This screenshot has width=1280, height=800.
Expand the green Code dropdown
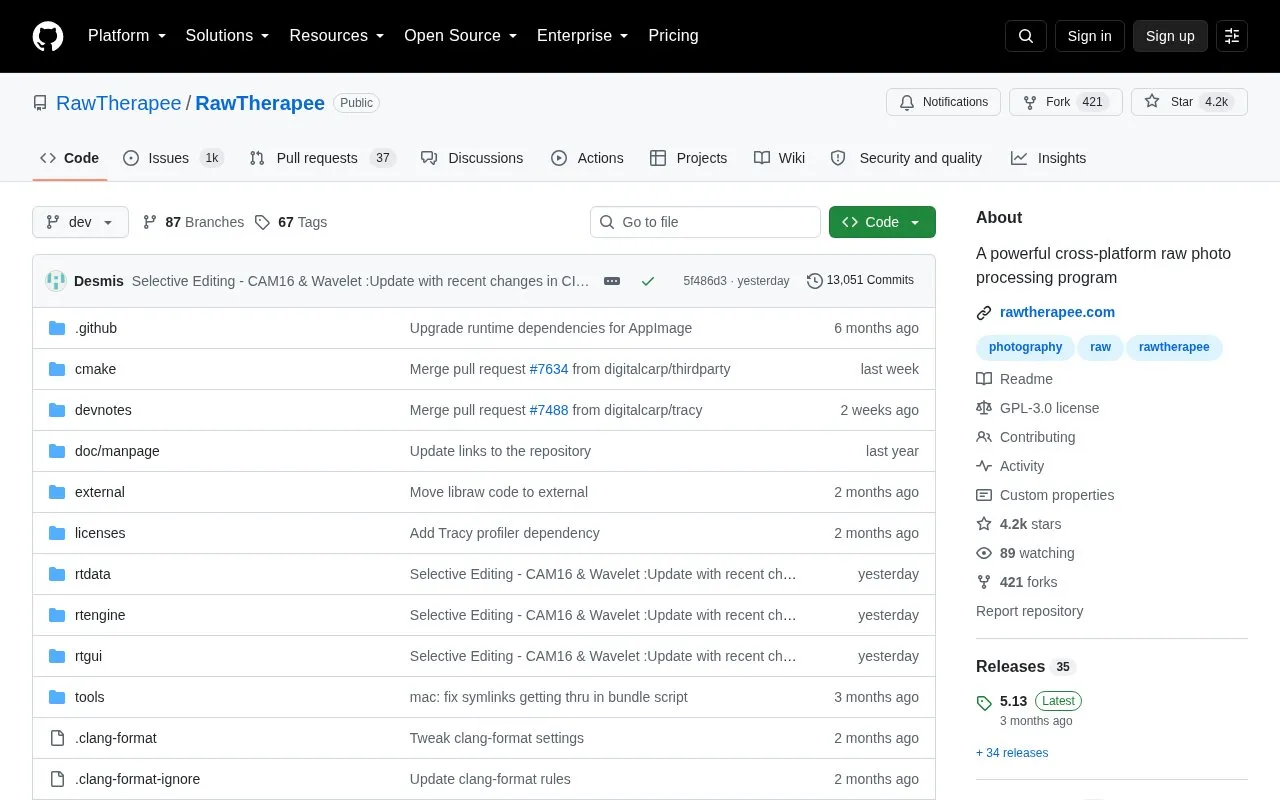(882, 222)
